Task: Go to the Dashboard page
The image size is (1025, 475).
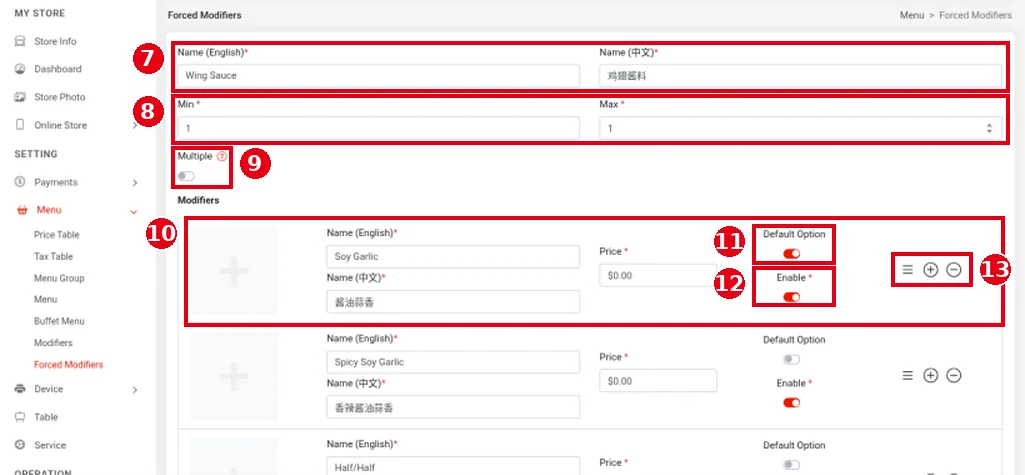Action: pos(58,69)
